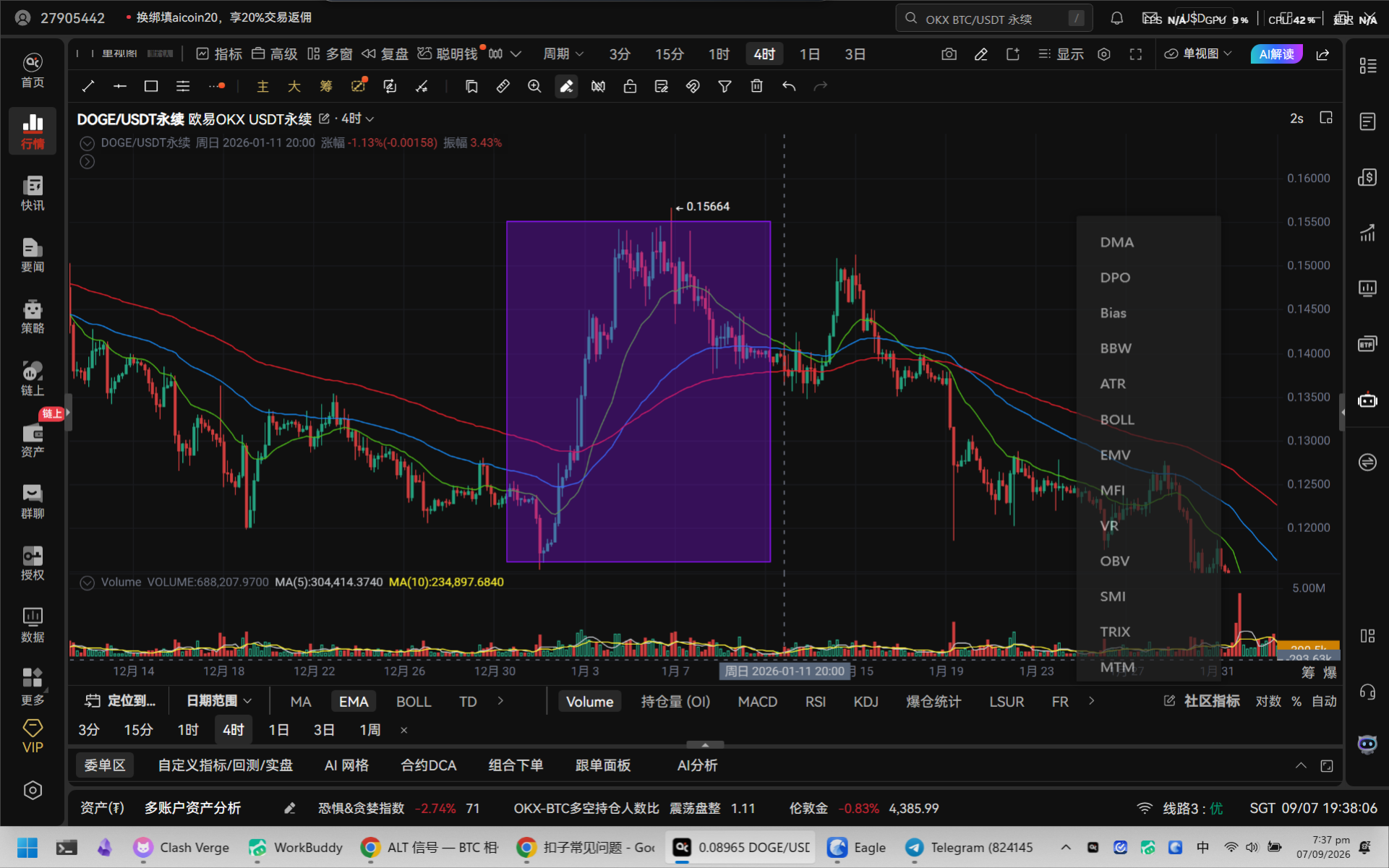The image size is (1389, 868).
Task: Open the magnifier zoom tool
Action: [534, 87]
